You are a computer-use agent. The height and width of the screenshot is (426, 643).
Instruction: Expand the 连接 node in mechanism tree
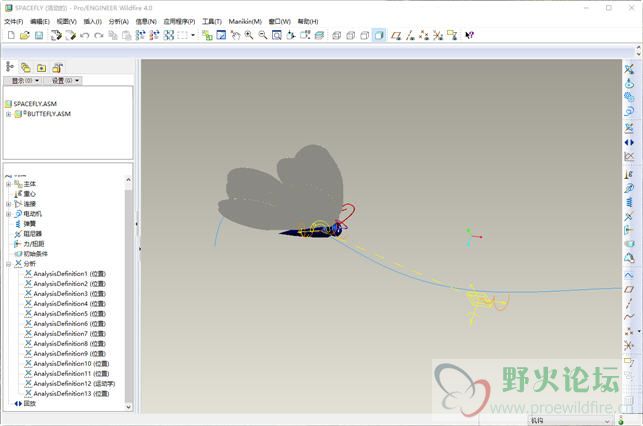pos(8,204)
